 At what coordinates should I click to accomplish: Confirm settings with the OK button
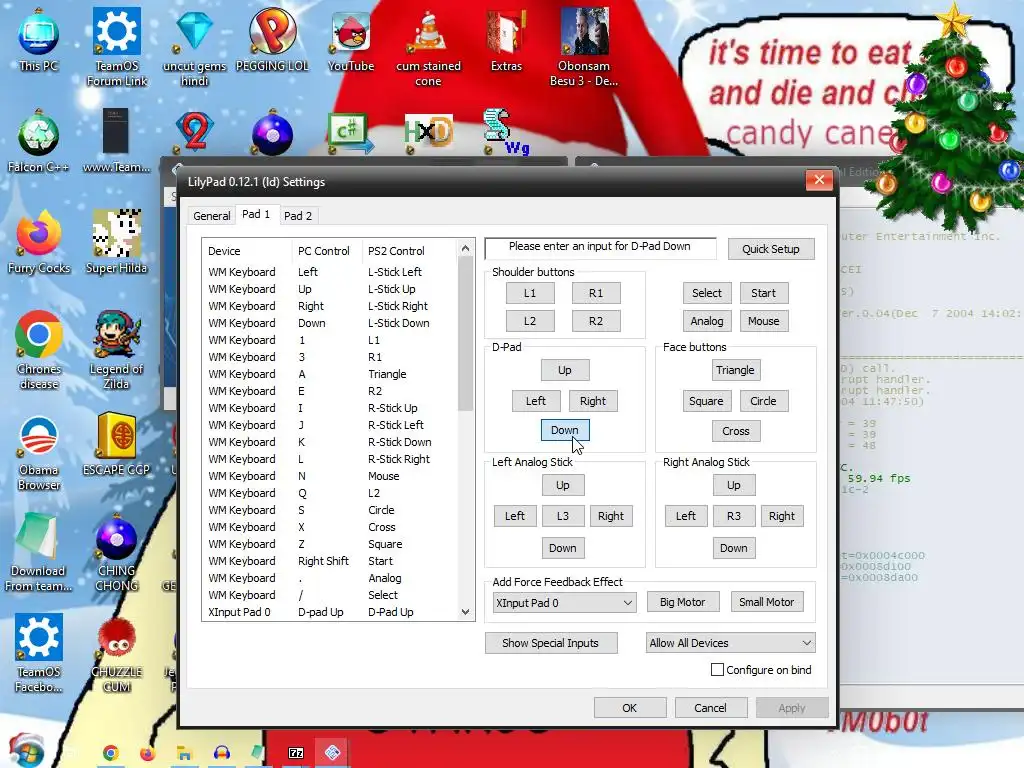click(x=630, y=708)
